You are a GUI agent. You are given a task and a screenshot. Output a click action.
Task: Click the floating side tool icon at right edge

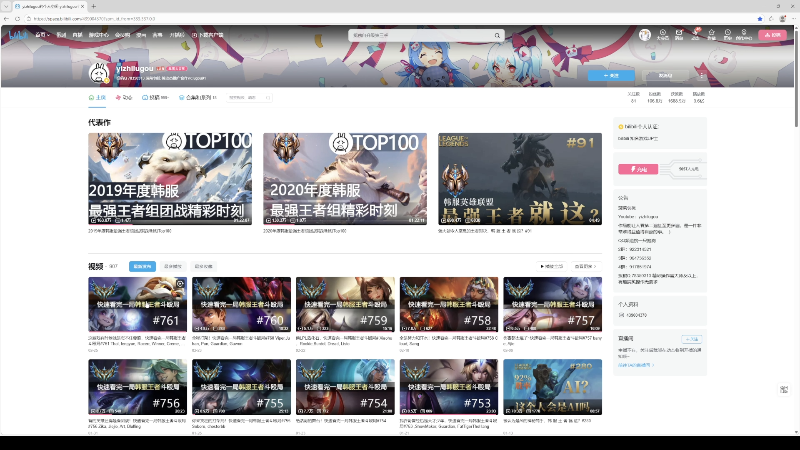[784, 390]
